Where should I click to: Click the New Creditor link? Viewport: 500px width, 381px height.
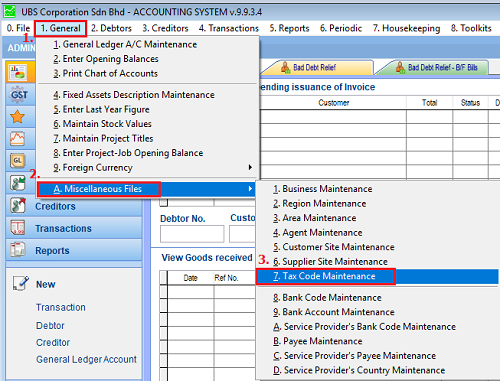coord(53,342)
